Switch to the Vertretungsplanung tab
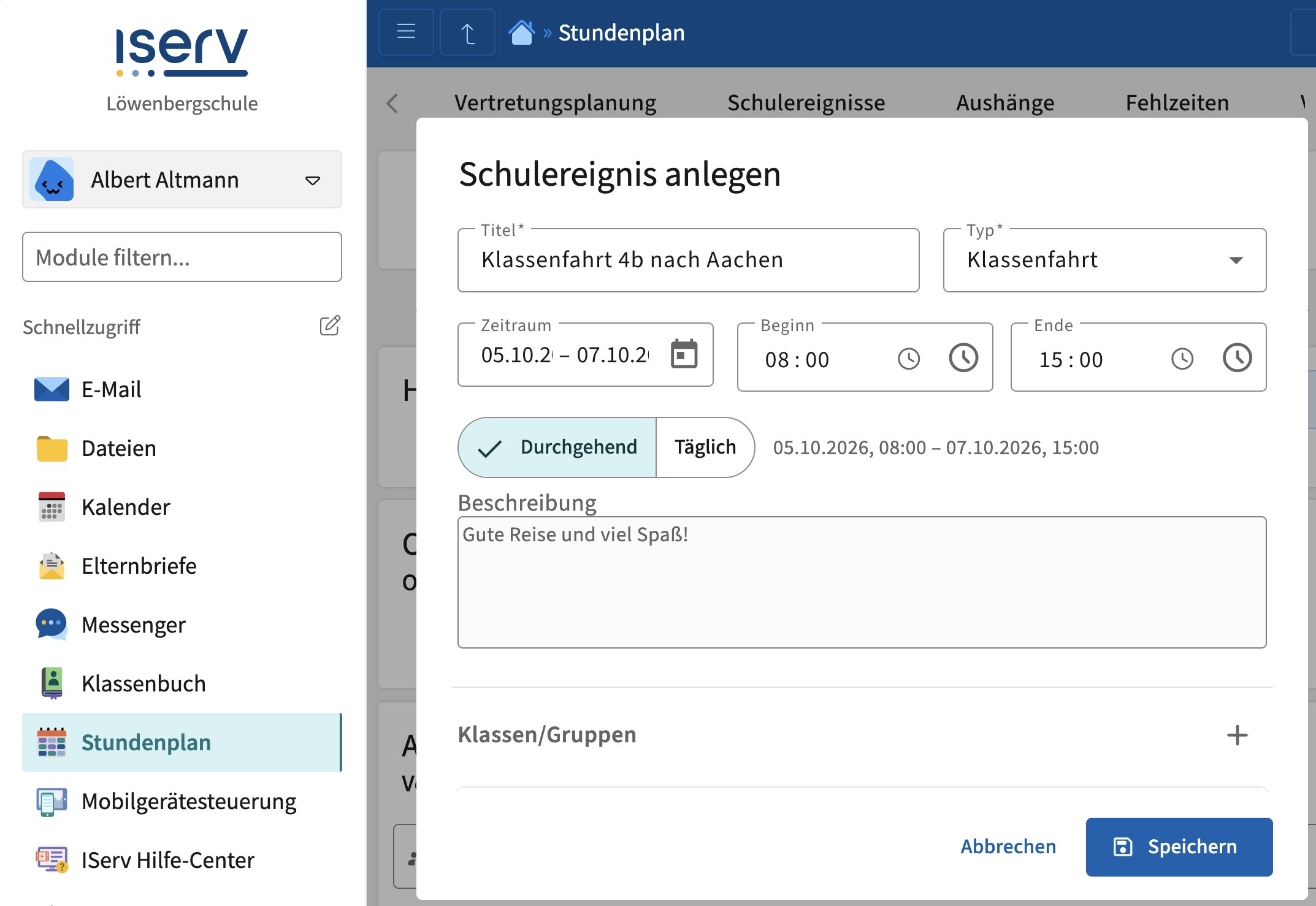Image resolution: width=1316 pixels, height=906 pixels. [555, 103]
